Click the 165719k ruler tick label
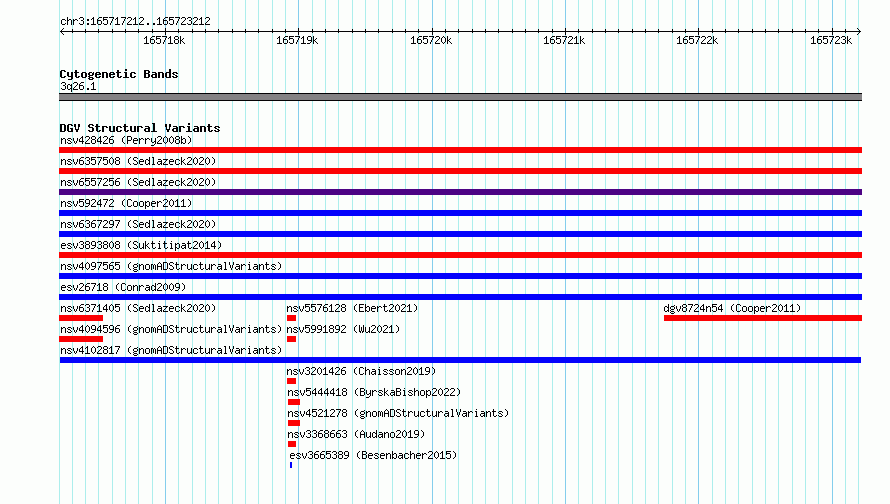Image resolution: width=890 pixels, height=504 pixels. pos(297,40)
